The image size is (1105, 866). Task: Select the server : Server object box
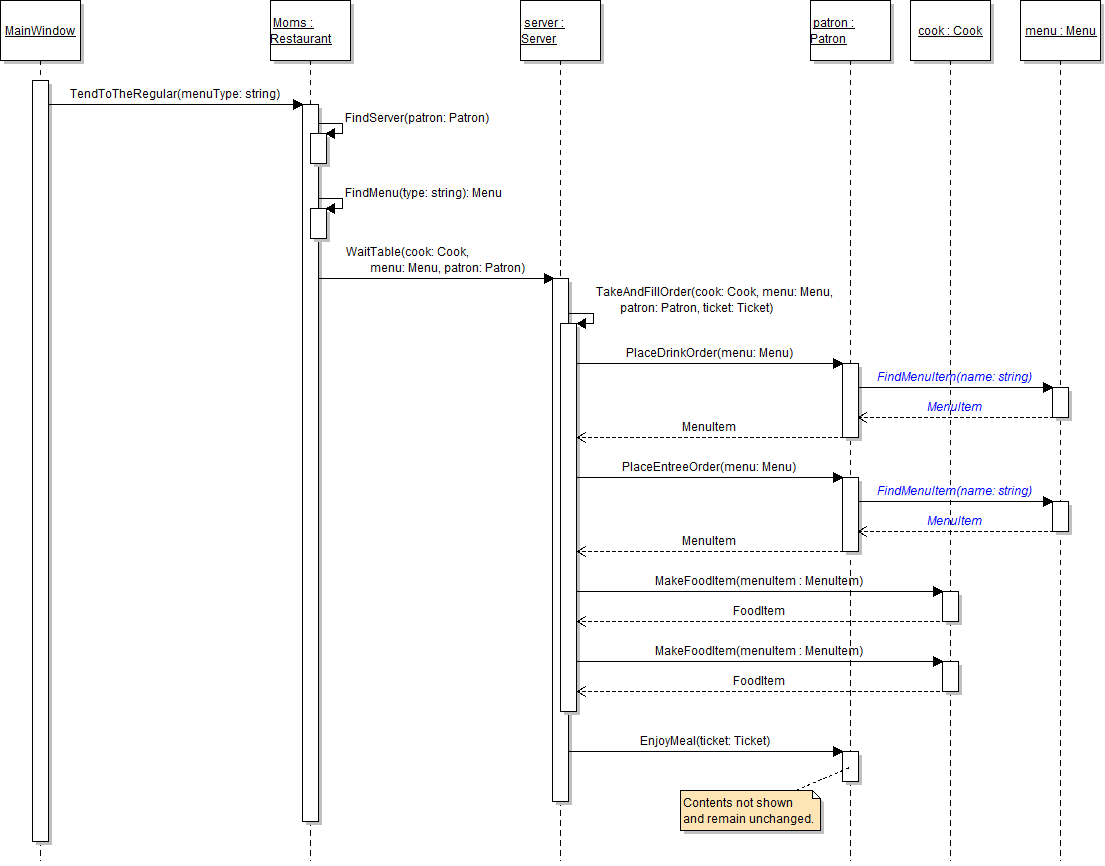560,31
